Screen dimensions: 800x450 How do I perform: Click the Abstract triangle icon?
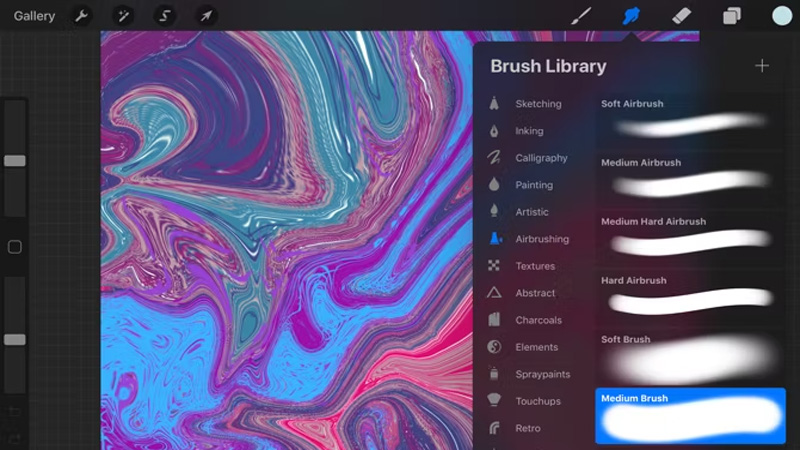click(494, 293)
